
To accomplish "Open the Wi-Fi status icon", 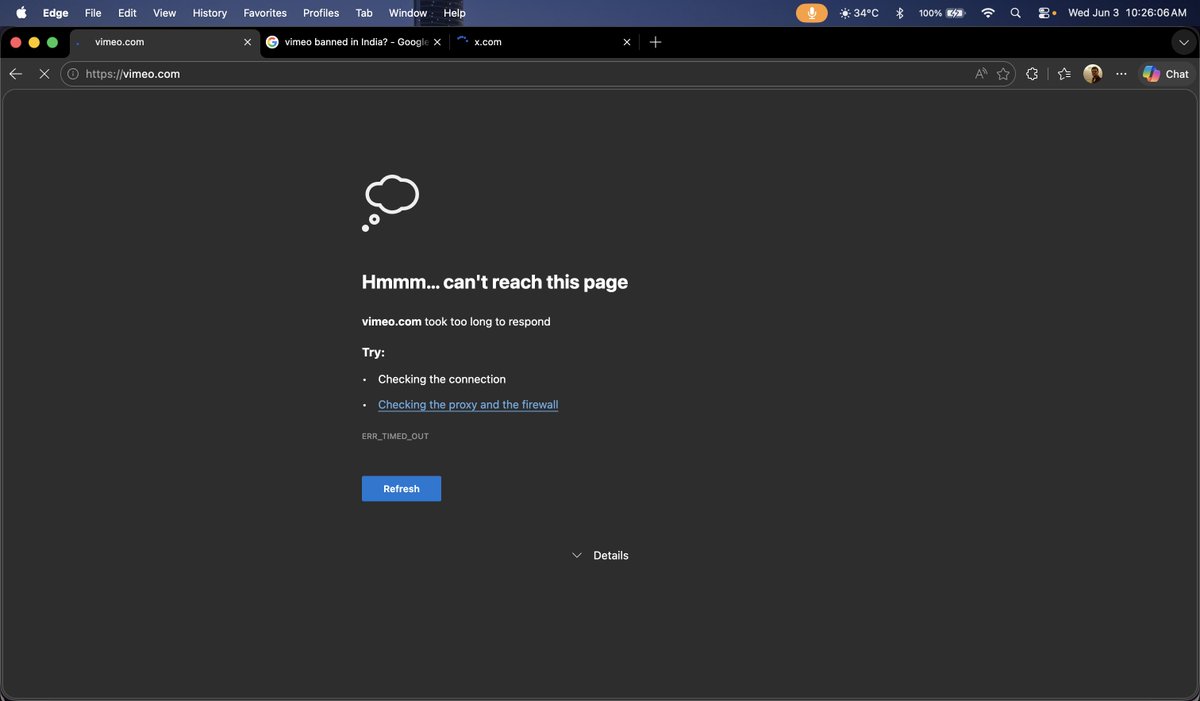I will (988, 13).
